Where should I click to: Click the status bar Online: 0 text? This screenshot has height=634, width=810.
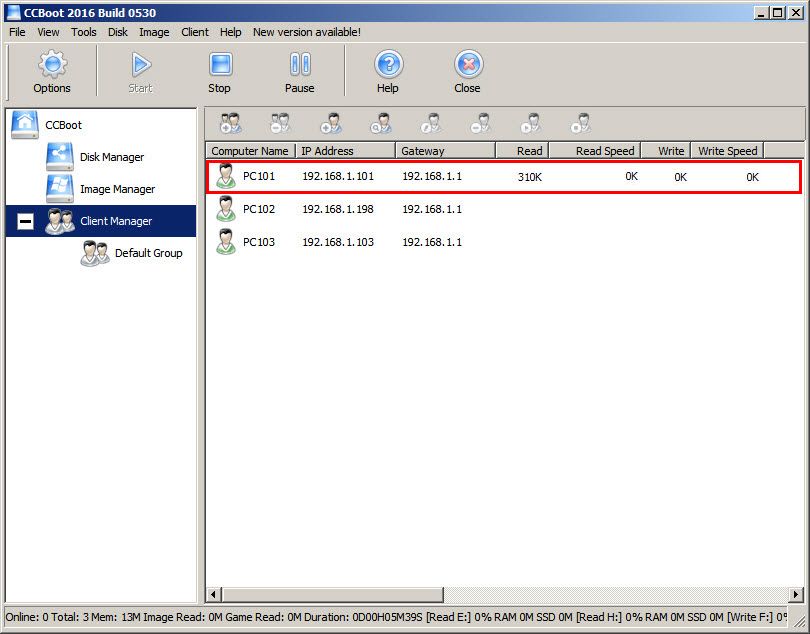26,617
